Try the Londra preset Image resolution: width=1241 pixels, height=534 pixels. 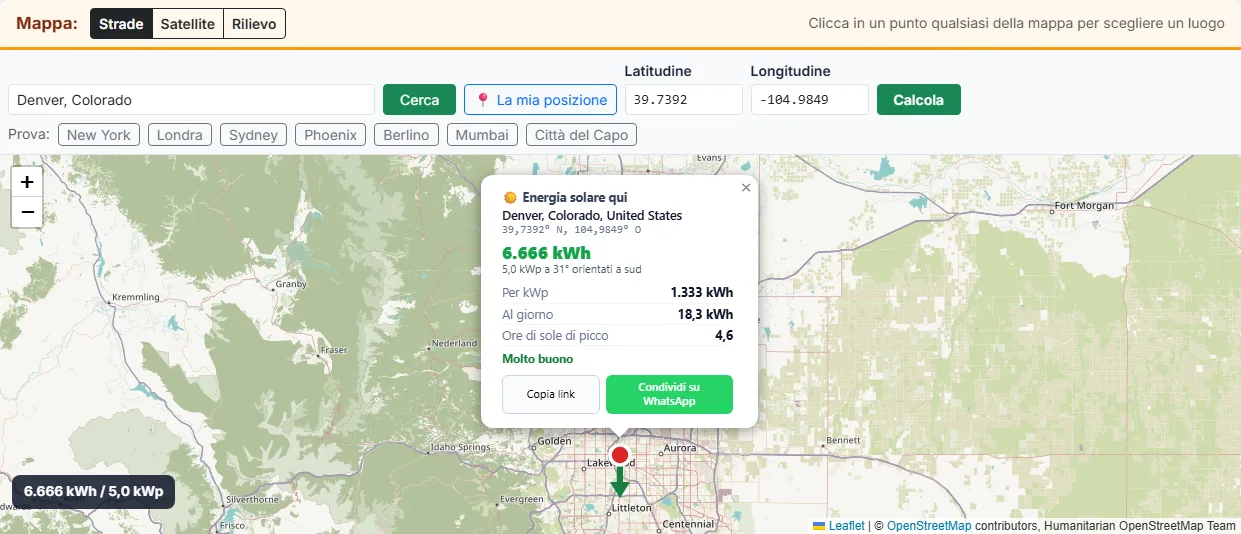point(180,135)
